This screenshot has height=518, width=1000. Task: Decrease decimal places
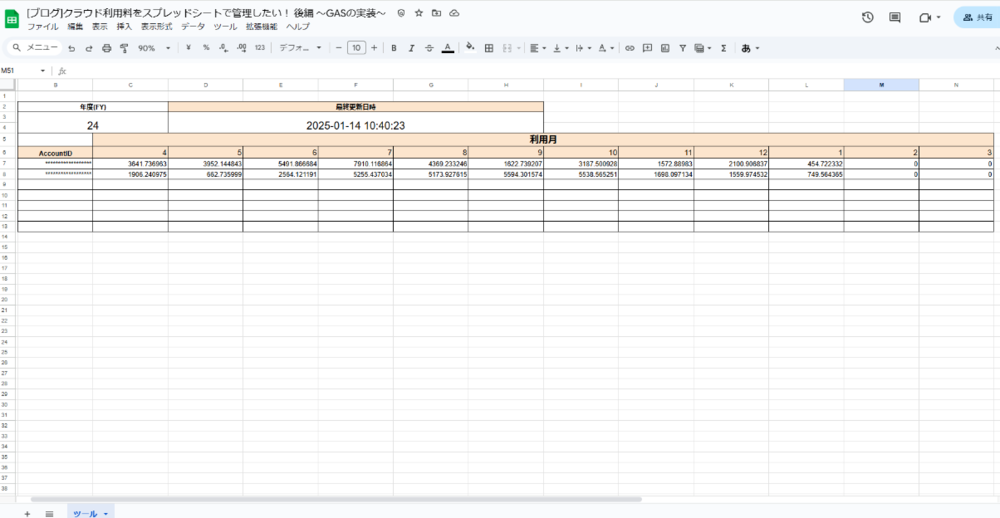(x=224, y=48)
